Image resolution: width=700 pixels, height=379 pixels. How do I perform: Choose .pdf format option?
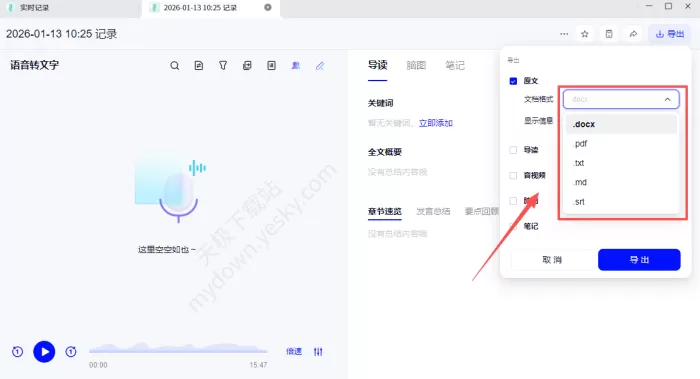click(x=621, y=144)
